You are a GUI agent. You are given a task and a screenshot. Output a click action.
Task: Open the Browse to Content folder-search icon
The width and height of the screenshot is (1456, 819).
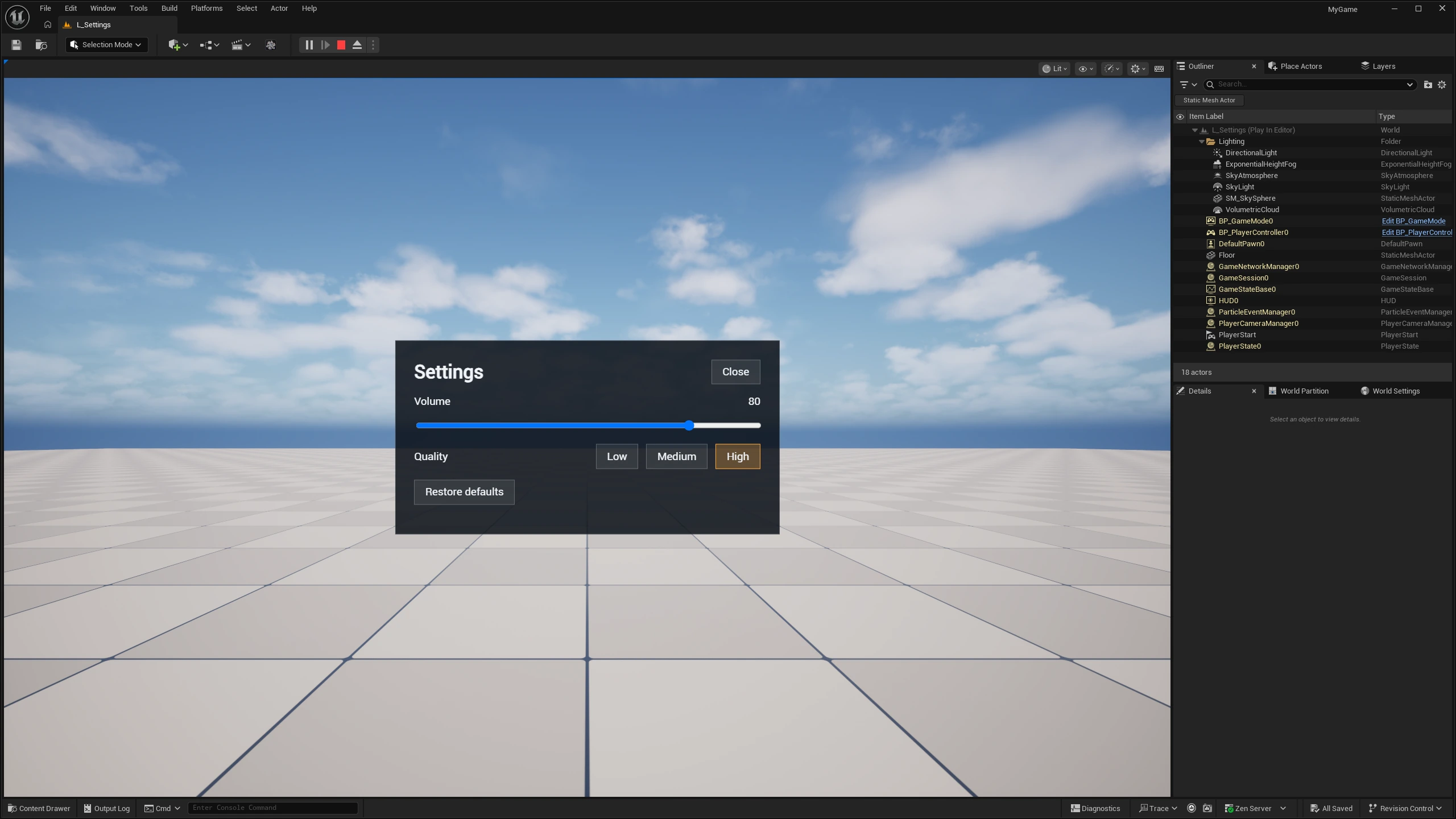pyautogui.click(x=41, y=45)
